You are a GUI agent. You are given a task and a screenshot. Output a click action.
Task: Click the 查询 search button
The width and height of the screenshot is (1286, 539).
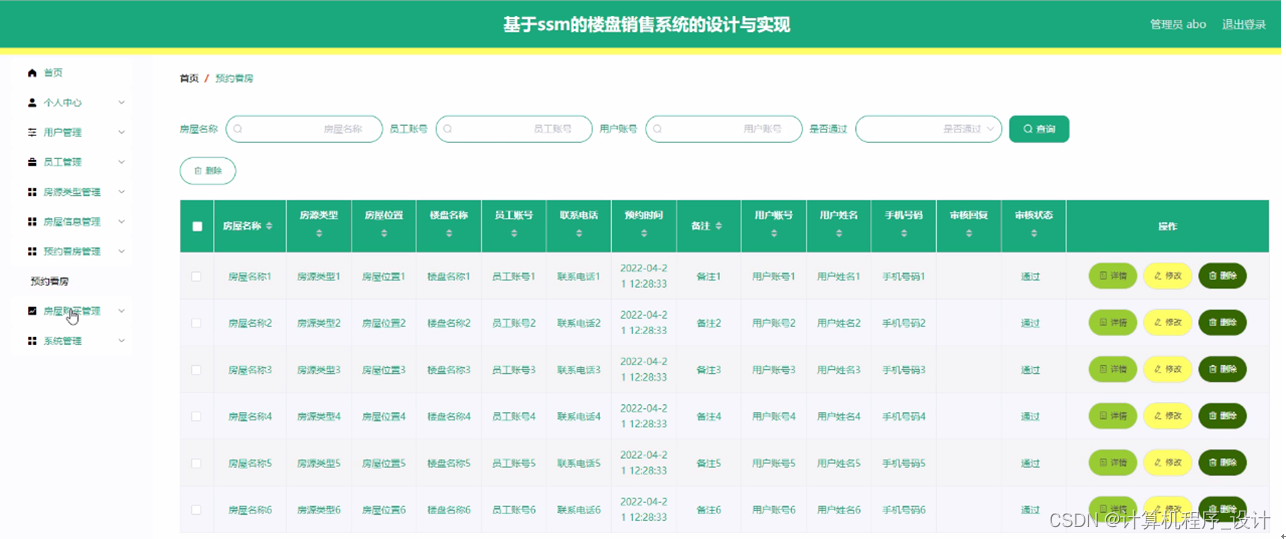point(1039,129)
